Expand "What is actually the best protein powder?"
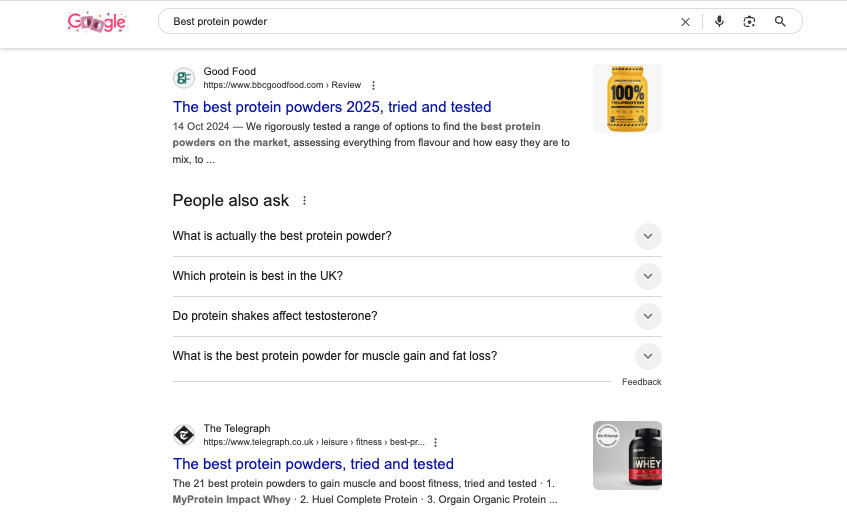 coord(648,236)
